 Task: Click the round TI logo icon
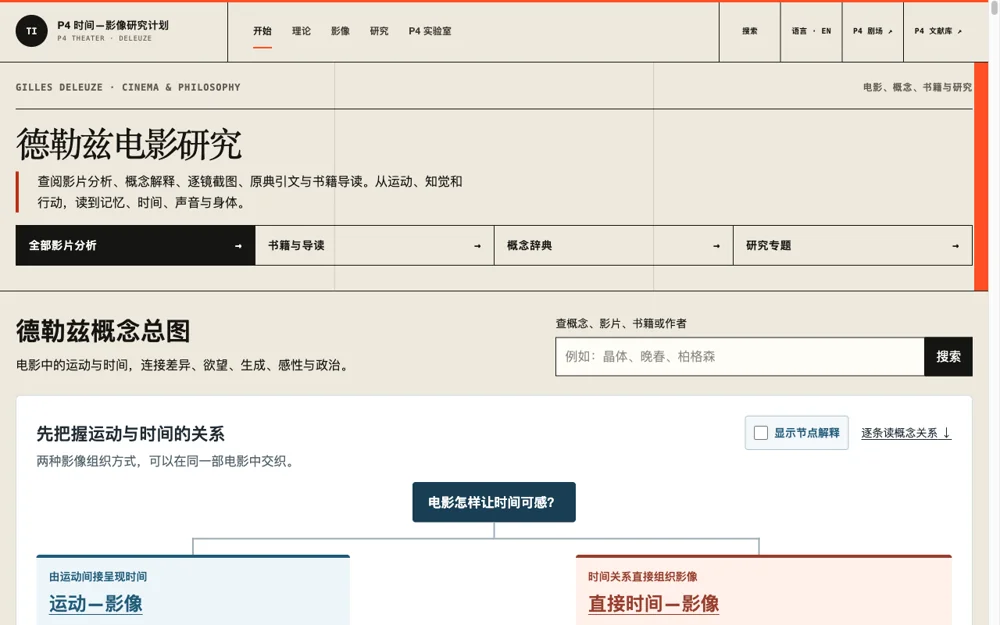31,31
